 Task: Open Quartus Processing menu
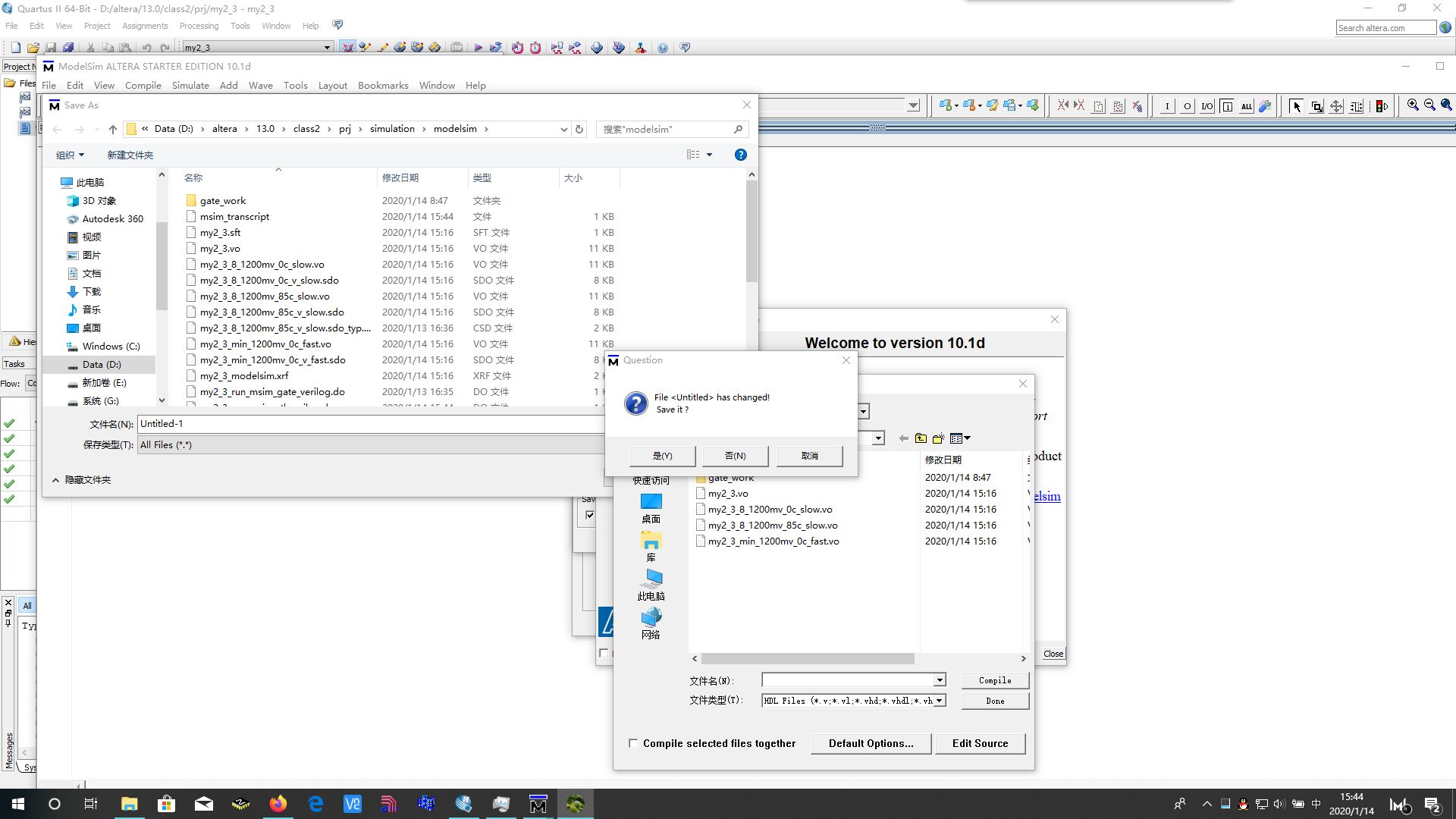[x=199, y=26]
